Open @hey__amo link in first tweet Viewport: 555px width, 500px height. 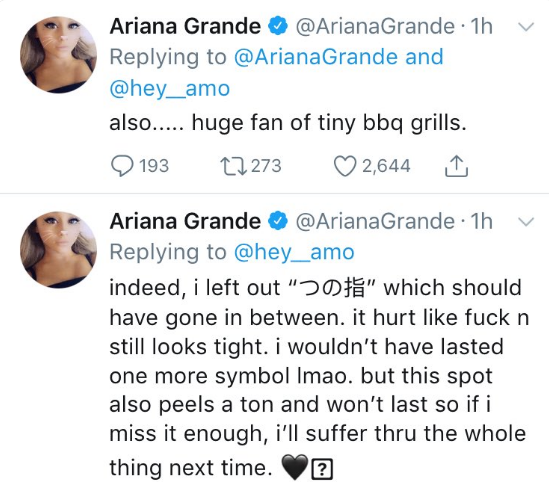(170, 88)
